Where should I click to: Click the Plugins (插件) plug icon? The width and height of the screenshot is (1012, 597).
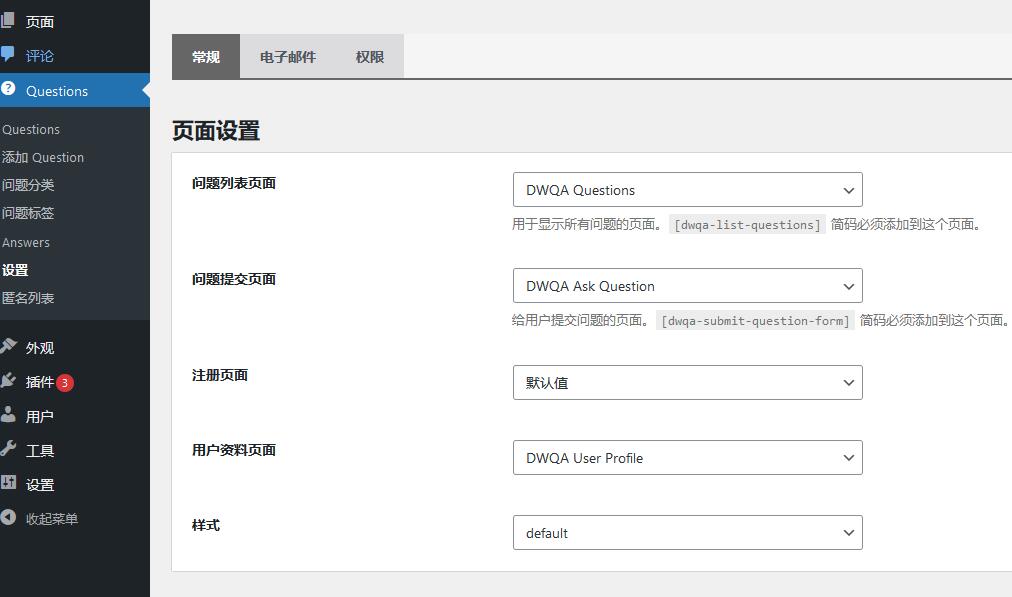coord(8,380)
